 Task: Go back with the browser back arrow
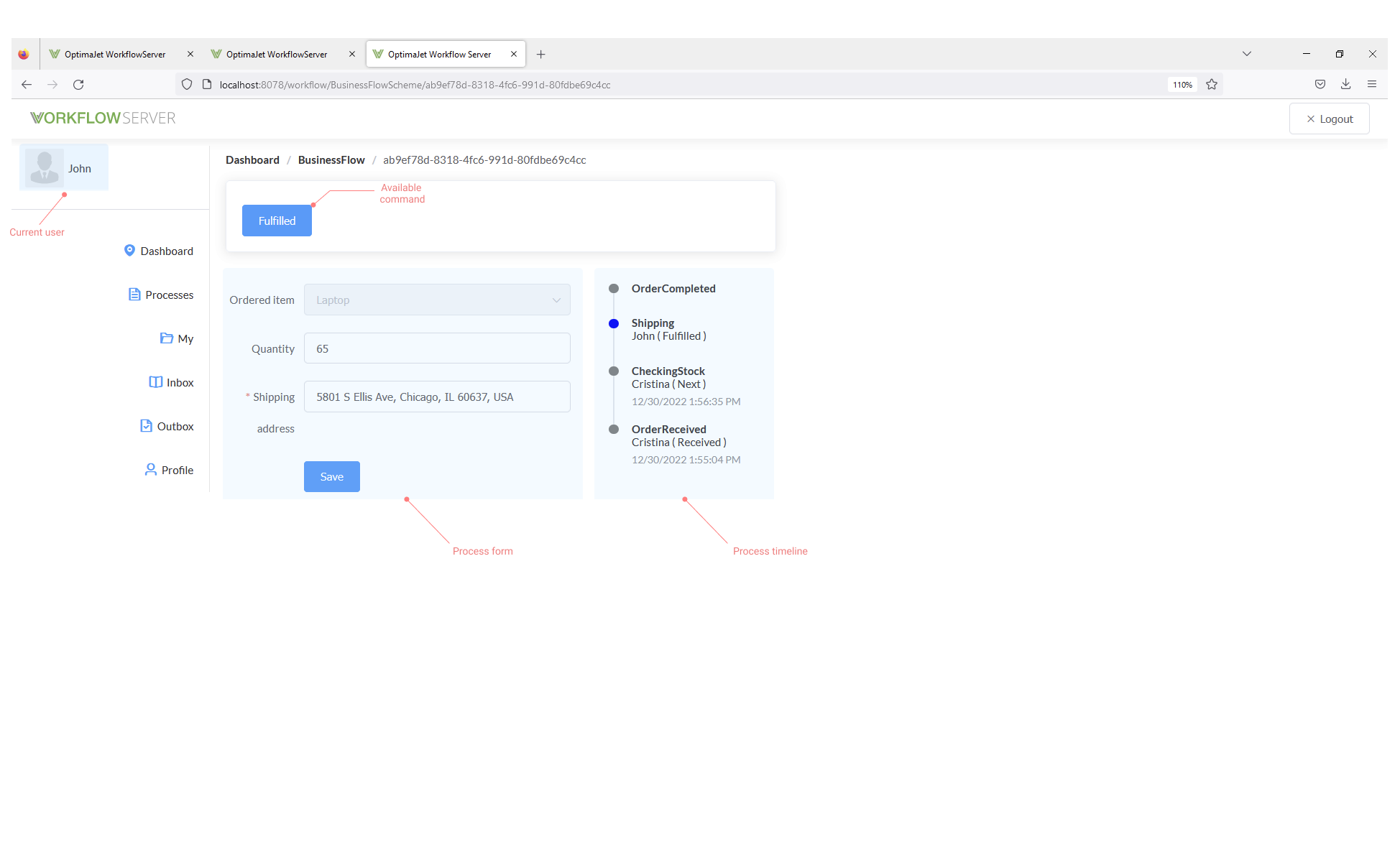click(x=27, y=85)
